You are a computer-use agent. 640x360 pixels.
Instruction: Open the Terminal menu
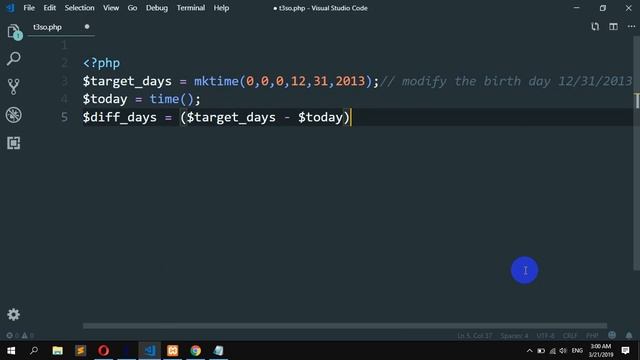[191, 8]
